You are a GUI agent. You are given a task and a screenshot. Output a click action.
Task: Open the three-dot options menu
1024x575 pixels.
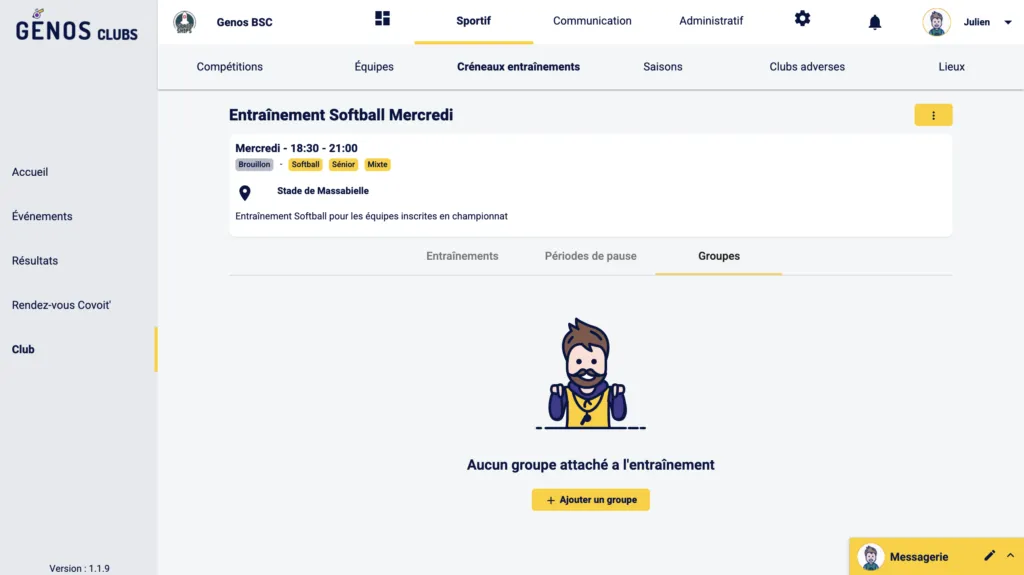933,115
